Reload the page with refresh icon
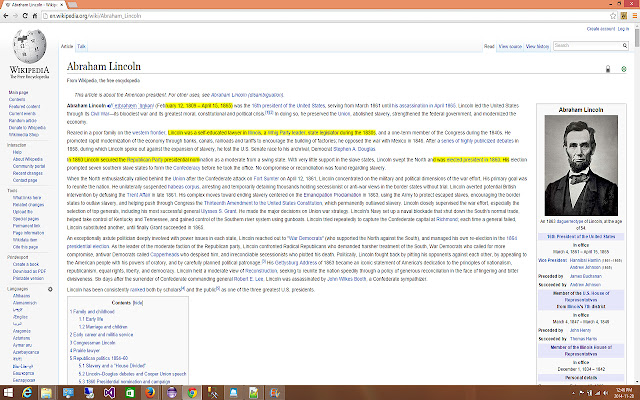640x400 pixels. click(25, 16)
